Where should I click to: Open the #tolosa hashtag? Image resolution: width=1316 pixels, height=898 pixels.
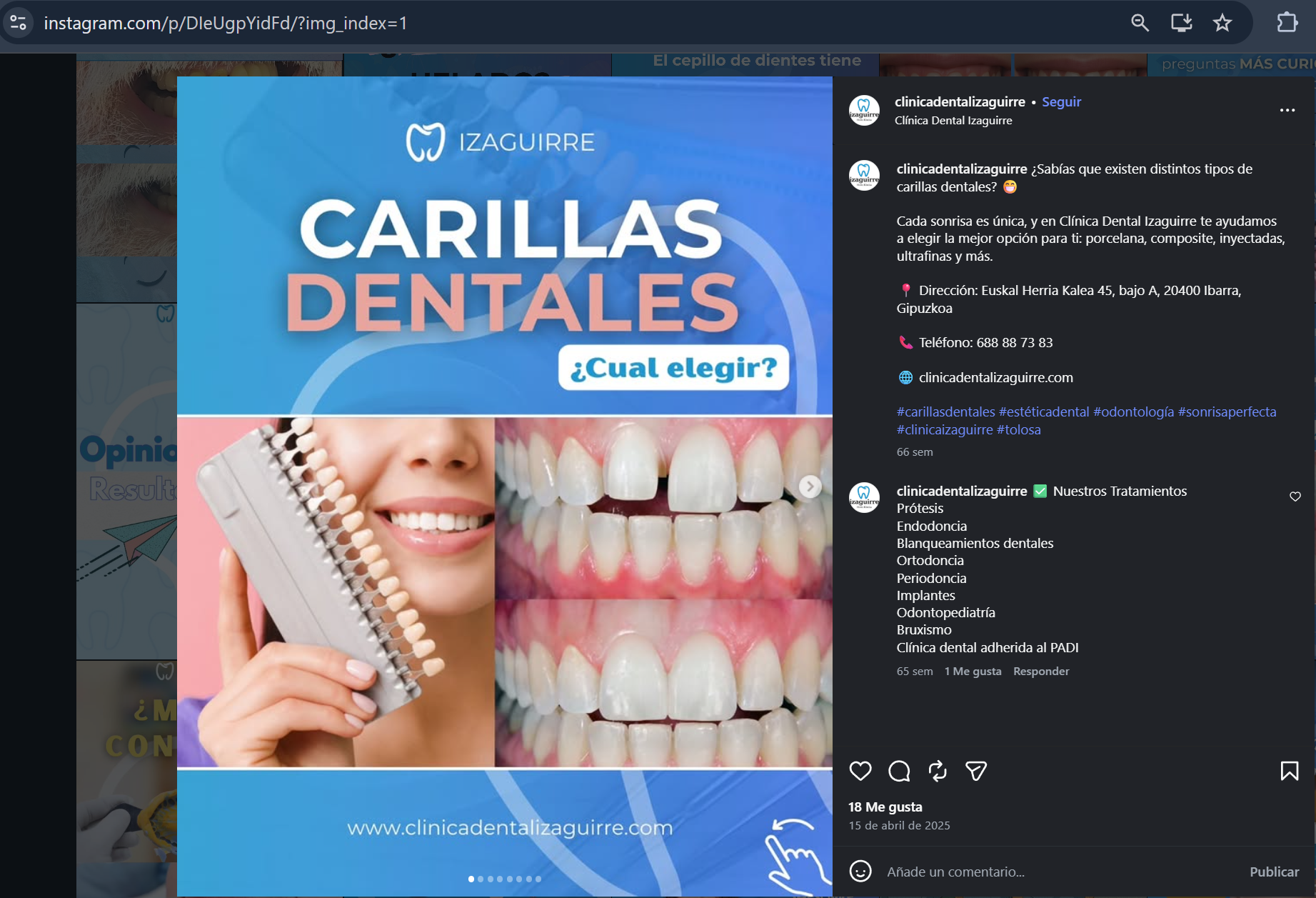click(1019, 429)
